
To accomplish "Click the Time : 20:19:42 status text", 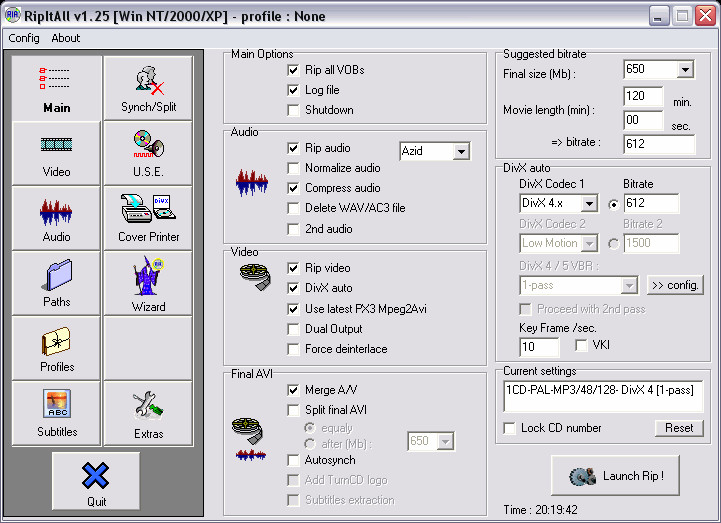I will (x=540, y=510).
